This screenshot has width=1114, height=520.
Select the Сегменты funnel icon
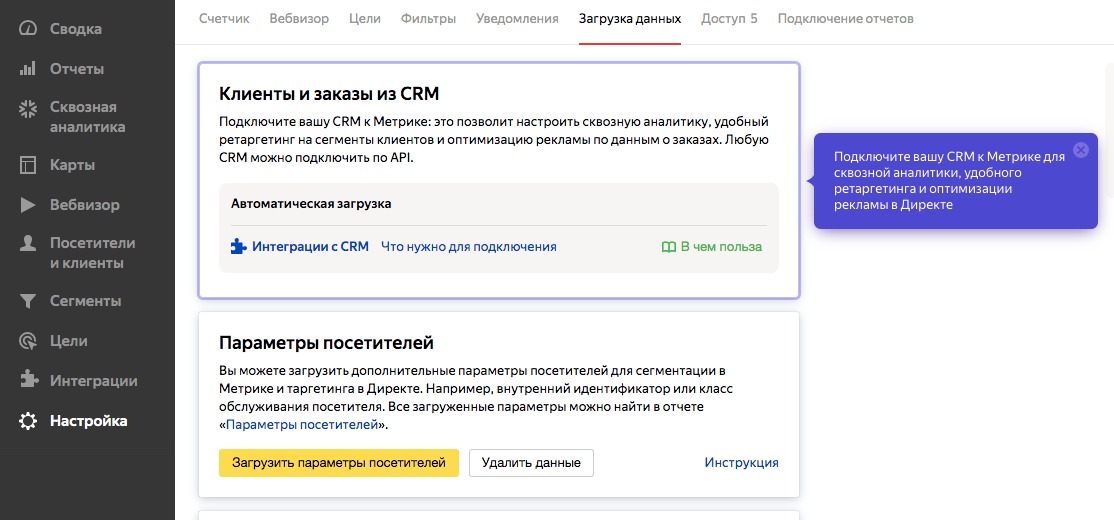(28, 301)
